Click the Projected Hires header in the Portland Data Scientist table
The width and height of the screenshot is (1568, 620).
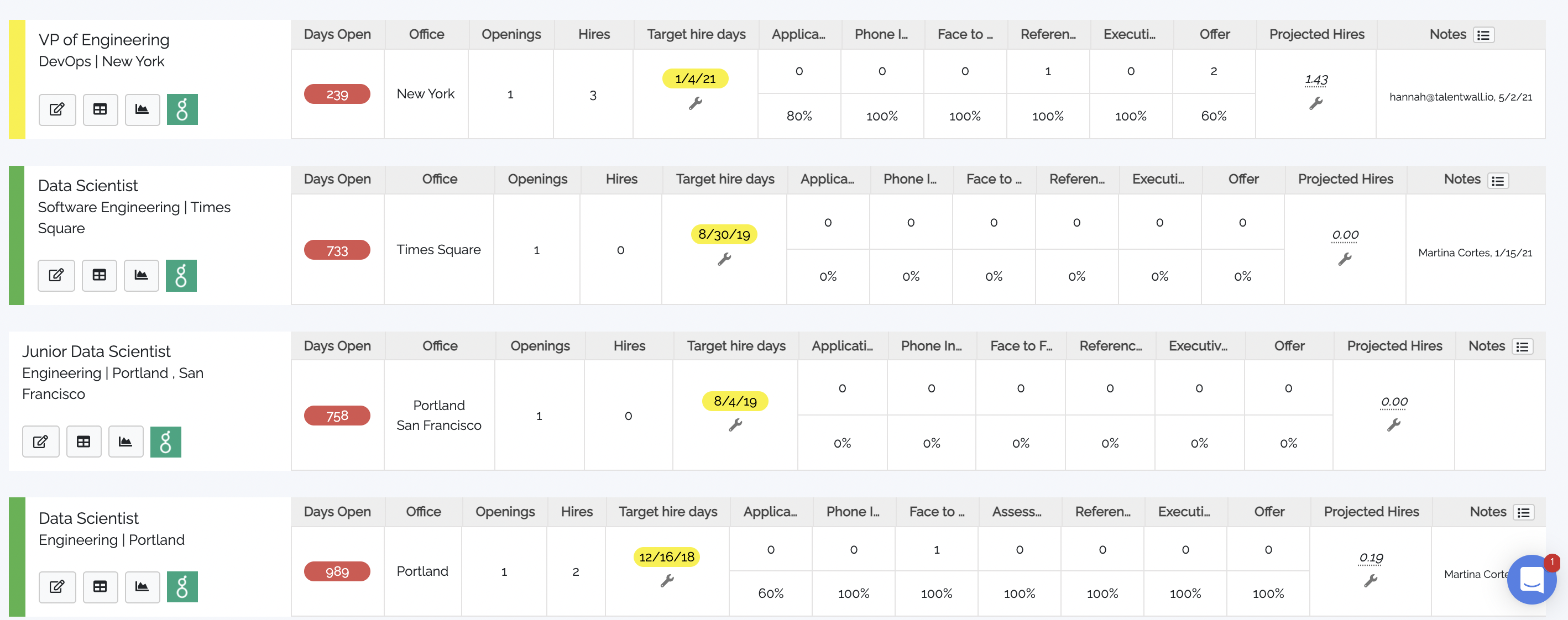pos(1371,512)
